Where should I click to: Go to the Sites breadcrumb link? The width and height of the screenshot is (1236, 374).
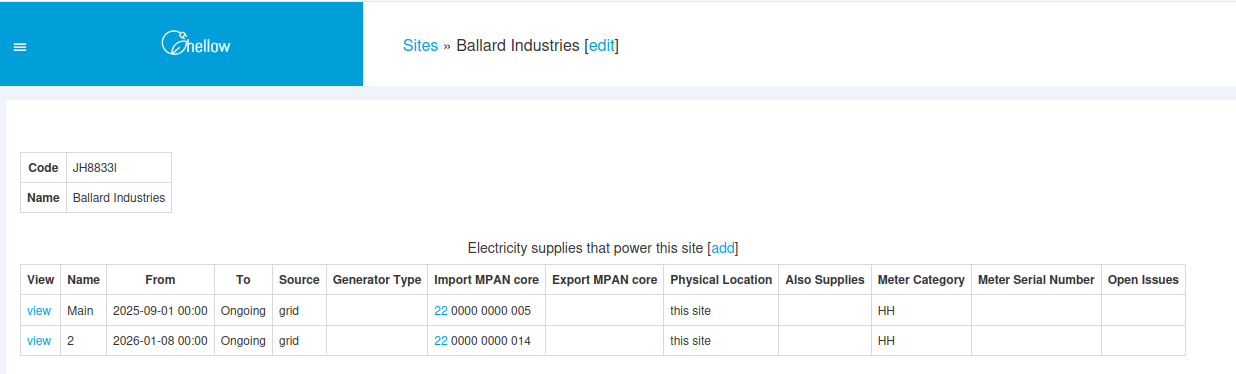point(420,45)
